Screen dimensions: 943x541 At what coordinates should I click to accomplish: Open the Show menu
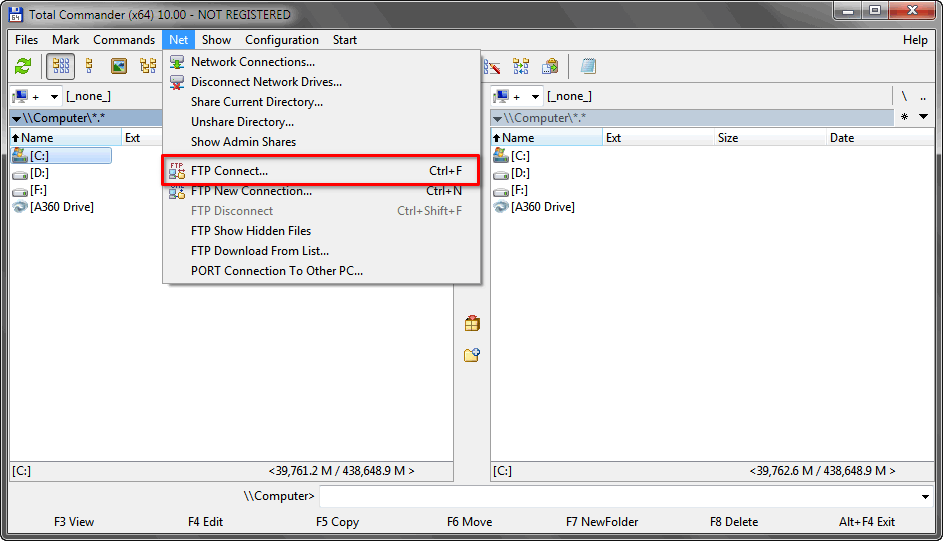pos(217,40)
